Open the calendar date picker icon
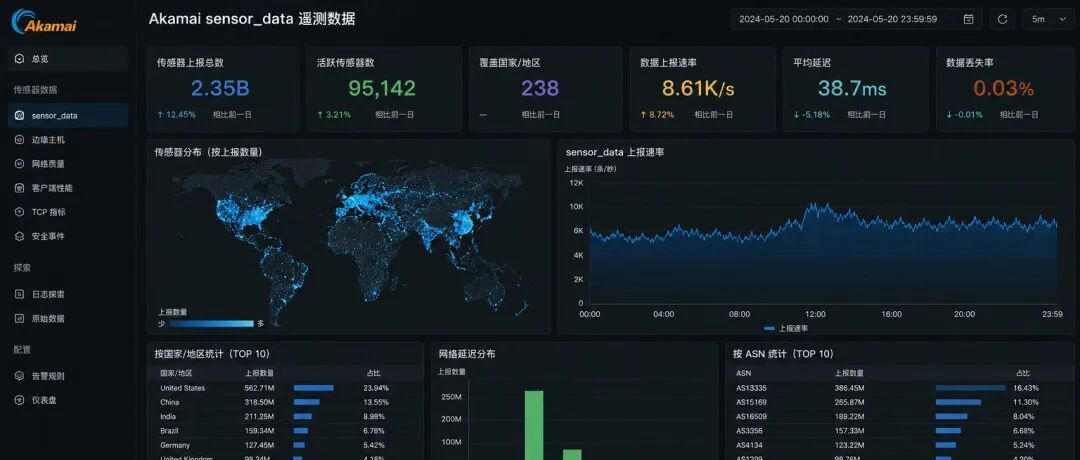 pos(968,19)
